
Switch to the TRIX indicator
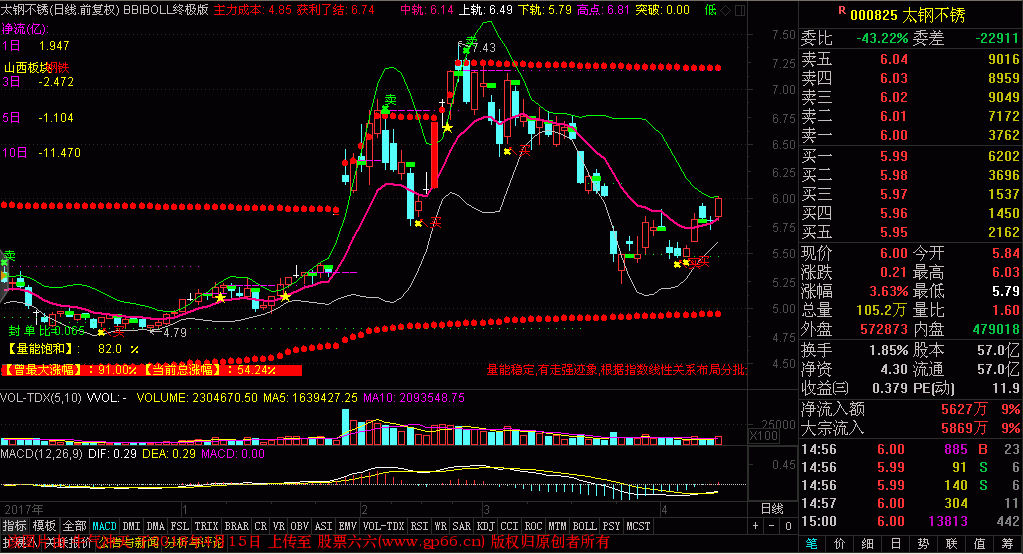(x=206, y=526)
